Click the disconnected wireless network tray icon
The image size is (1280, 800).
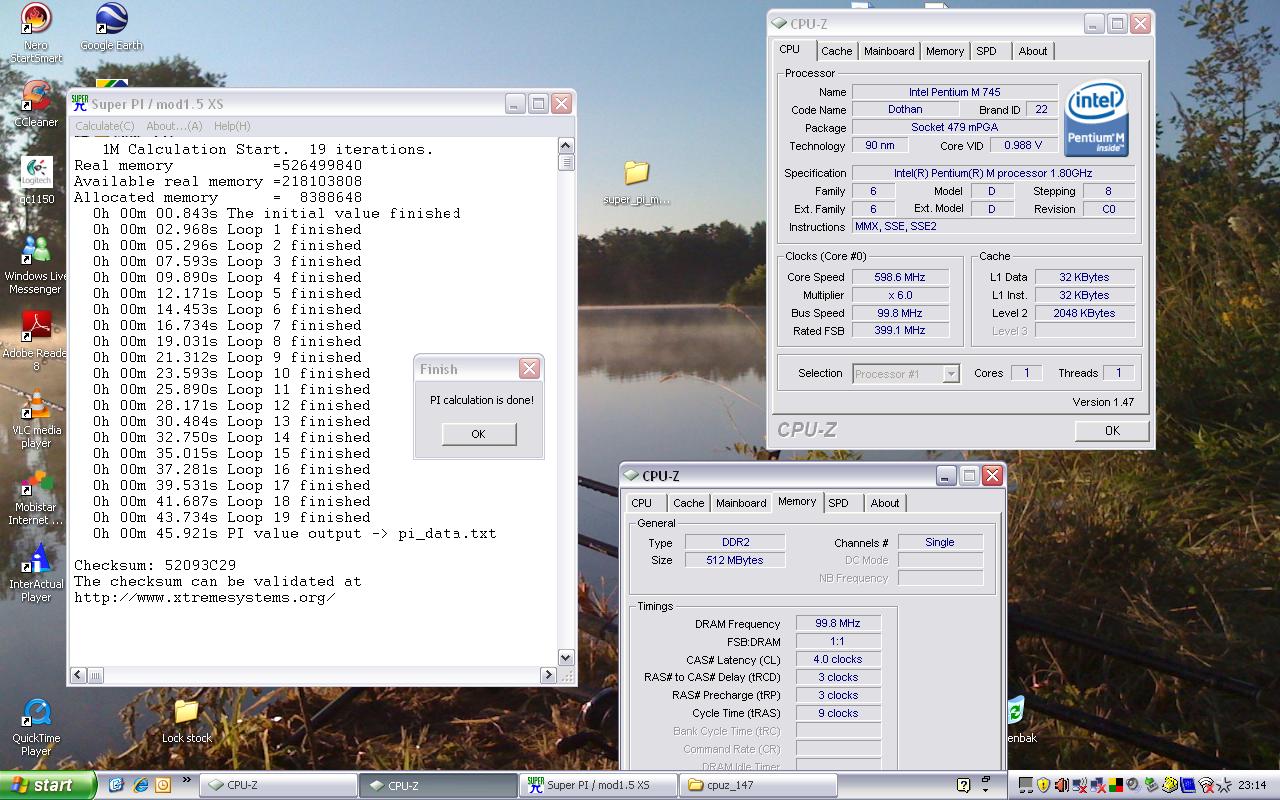coord(1207,785)
